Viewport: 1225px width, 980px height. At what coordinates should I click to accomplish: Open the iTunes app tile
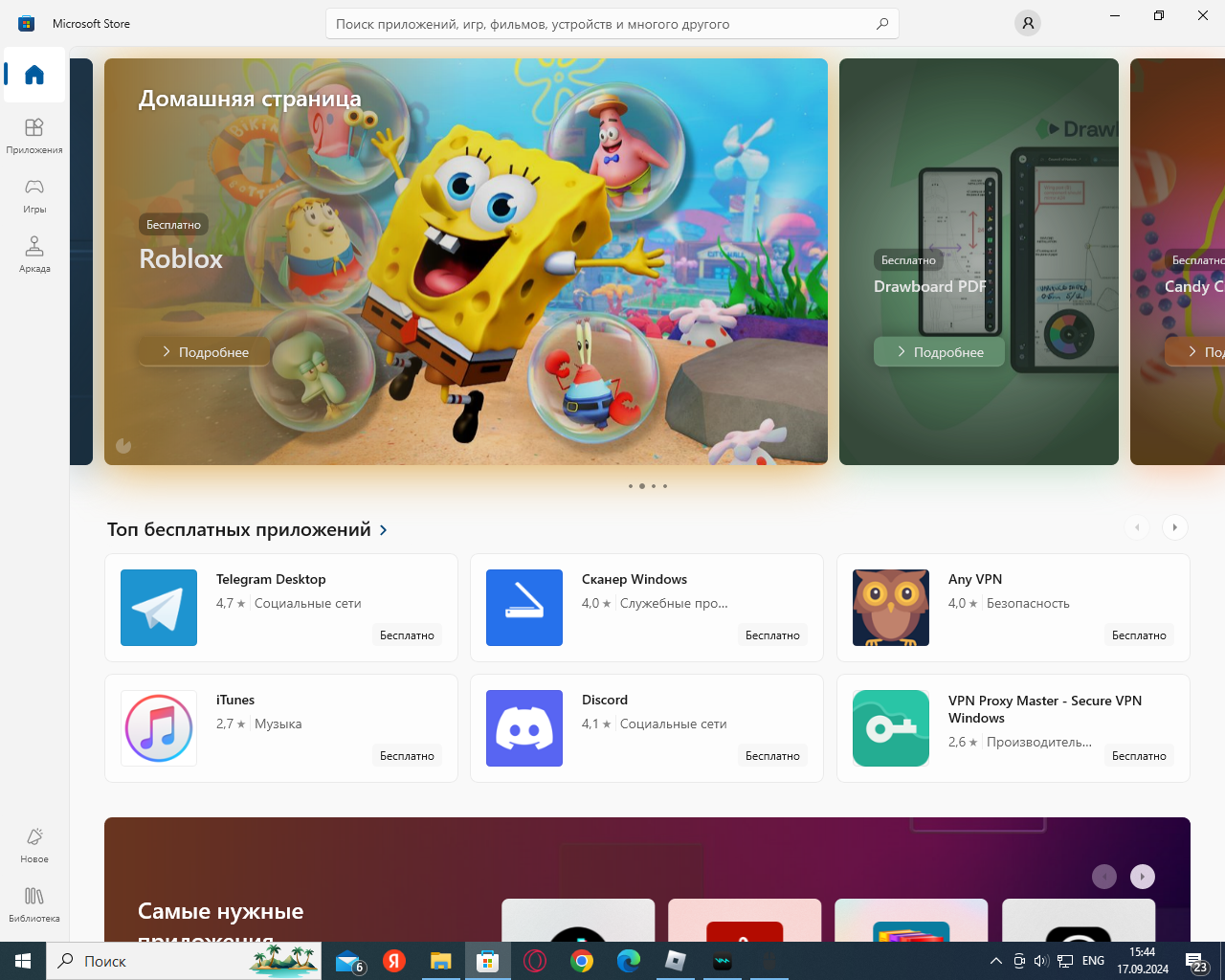coord(281,728)
